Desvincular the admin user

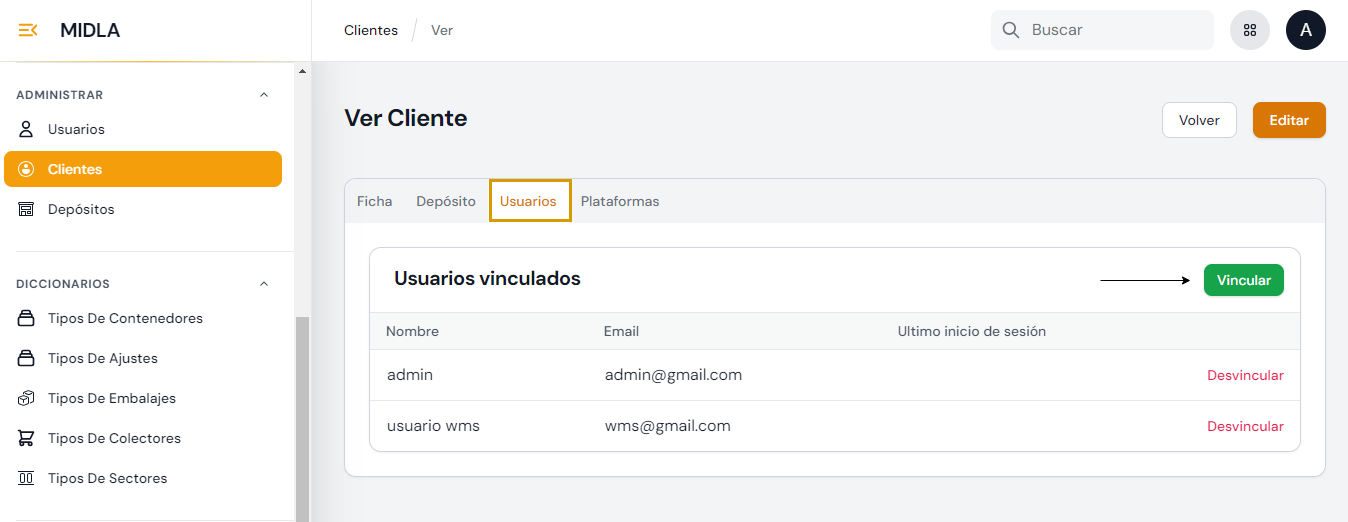pos(1245,376)
